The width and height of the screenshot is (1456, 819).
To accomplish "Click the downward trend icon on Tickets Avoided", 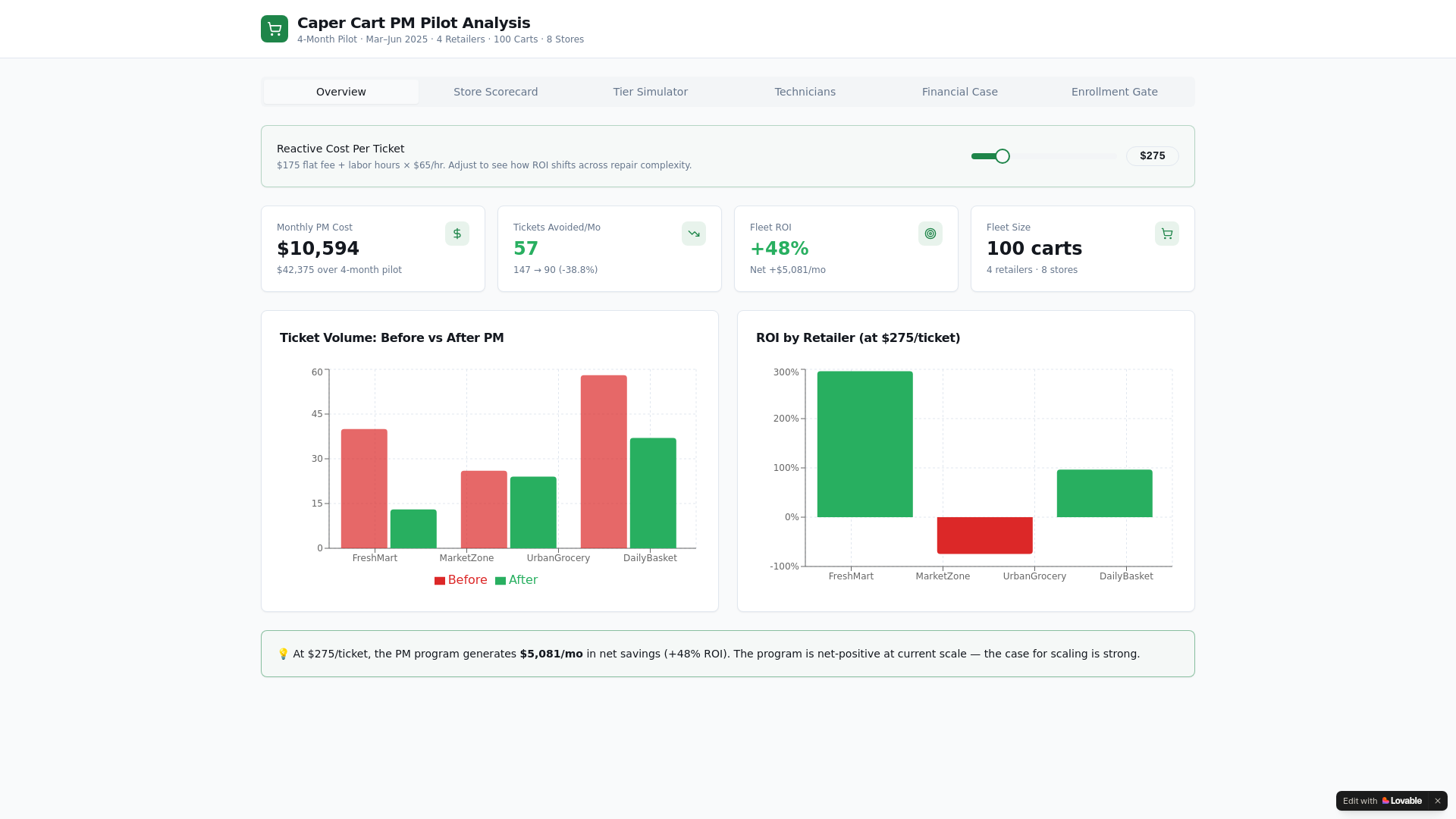I will click(693, 234).
